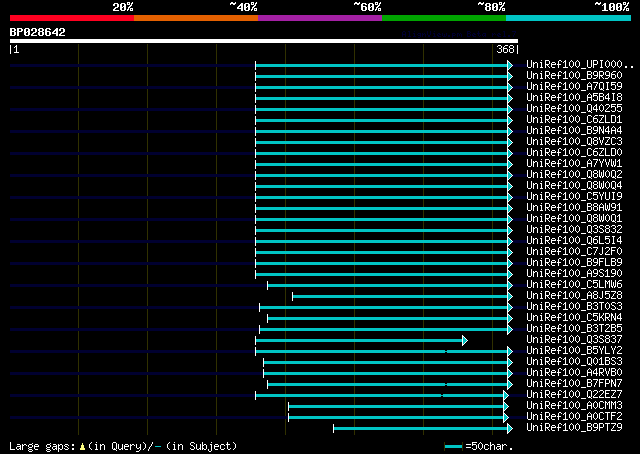Select the UniRef100_C6ZLD0 label
640x454 pixels.
(574, 153)
